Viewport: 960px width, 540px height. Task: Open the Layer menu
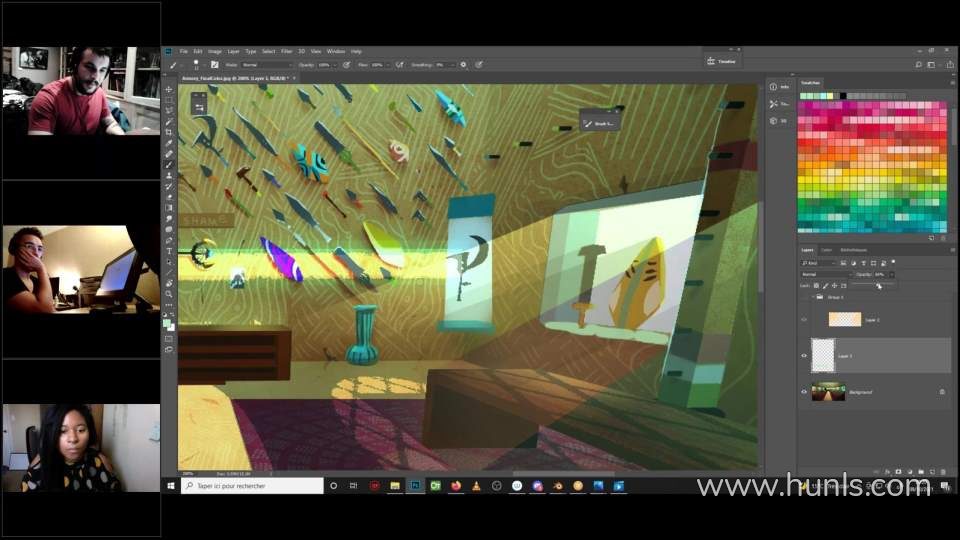[233, 51]
